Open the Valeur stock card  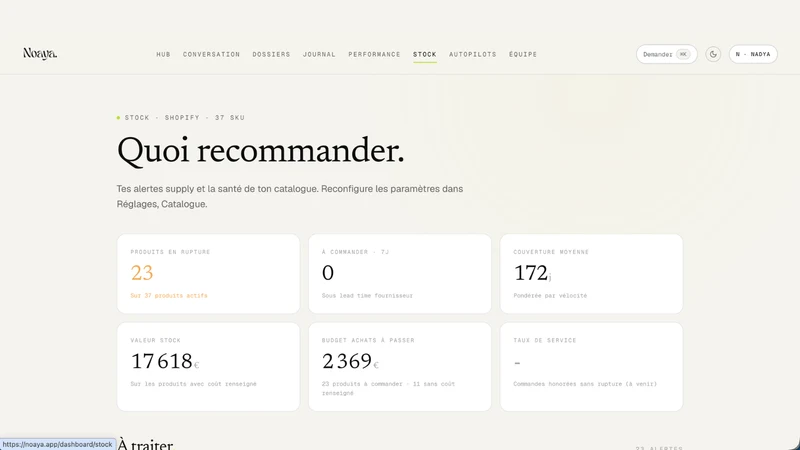(208, 367)
